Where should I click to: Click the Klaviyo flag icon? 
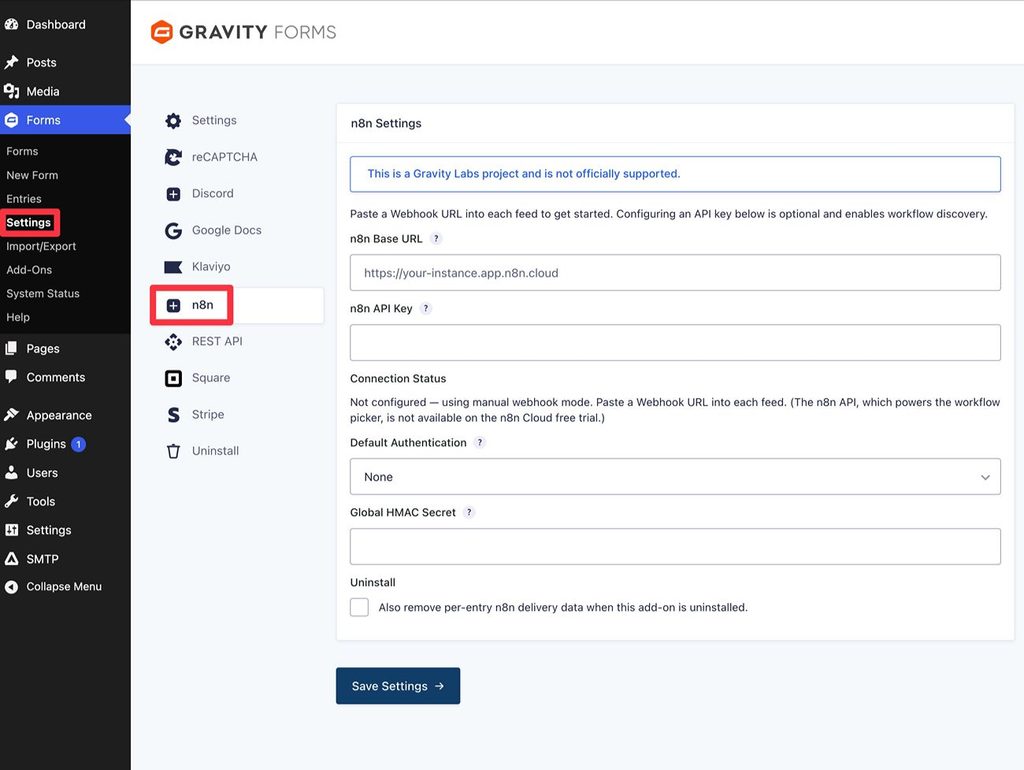[x=173, y=267]
